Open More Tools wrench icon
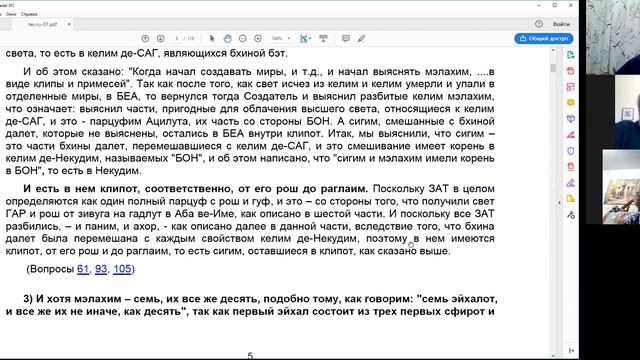 (571, 215)
